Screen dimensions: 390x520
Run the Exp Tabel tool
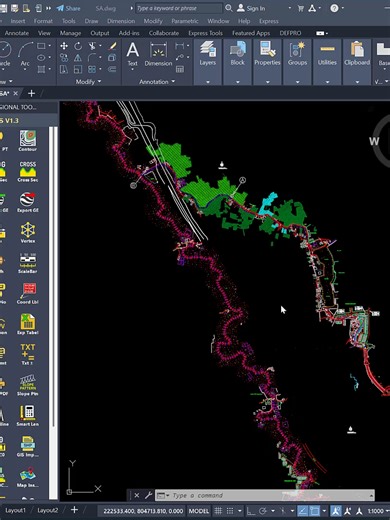28,324
